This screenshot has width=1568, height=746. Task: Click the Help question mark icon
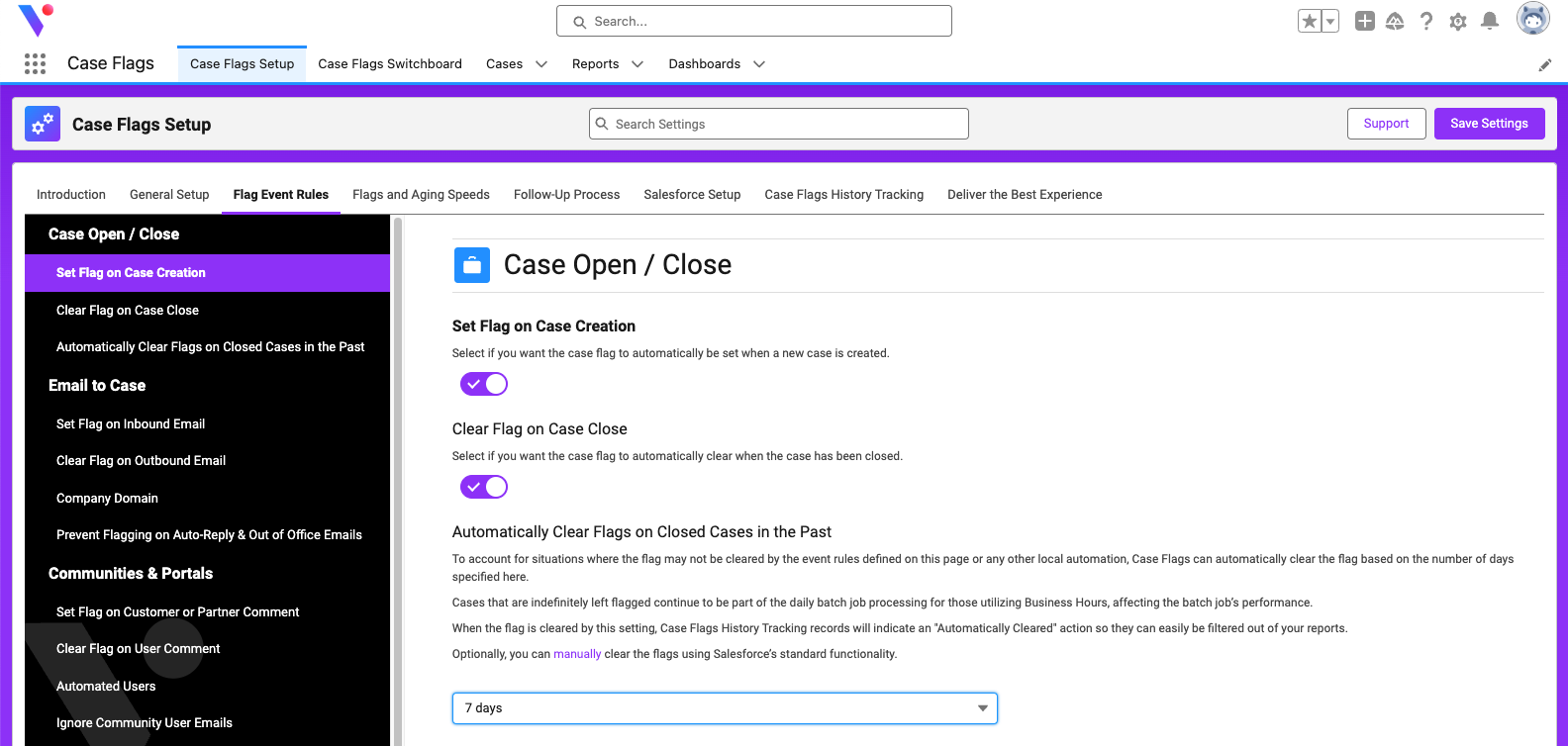click(1426, 21)
